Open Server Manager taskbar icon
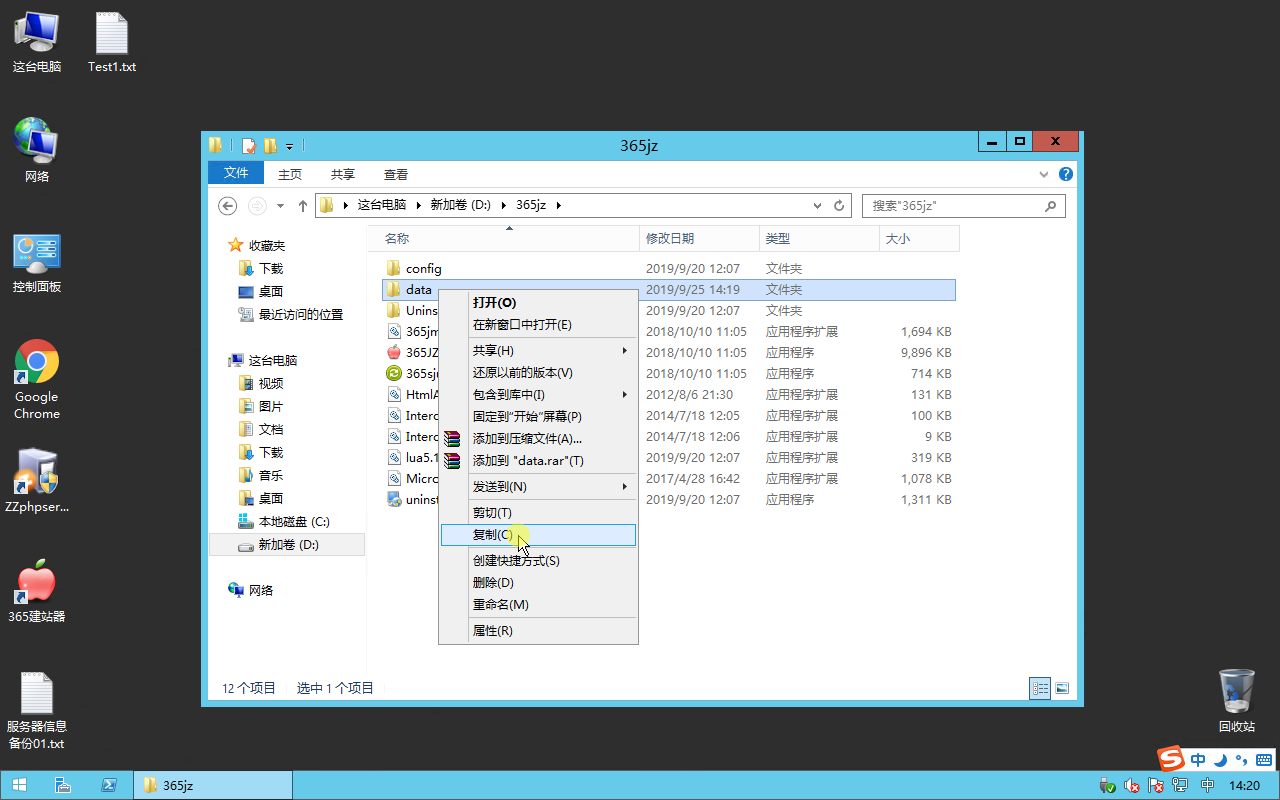The image size is (1280, 800). (x=63, y=785)
